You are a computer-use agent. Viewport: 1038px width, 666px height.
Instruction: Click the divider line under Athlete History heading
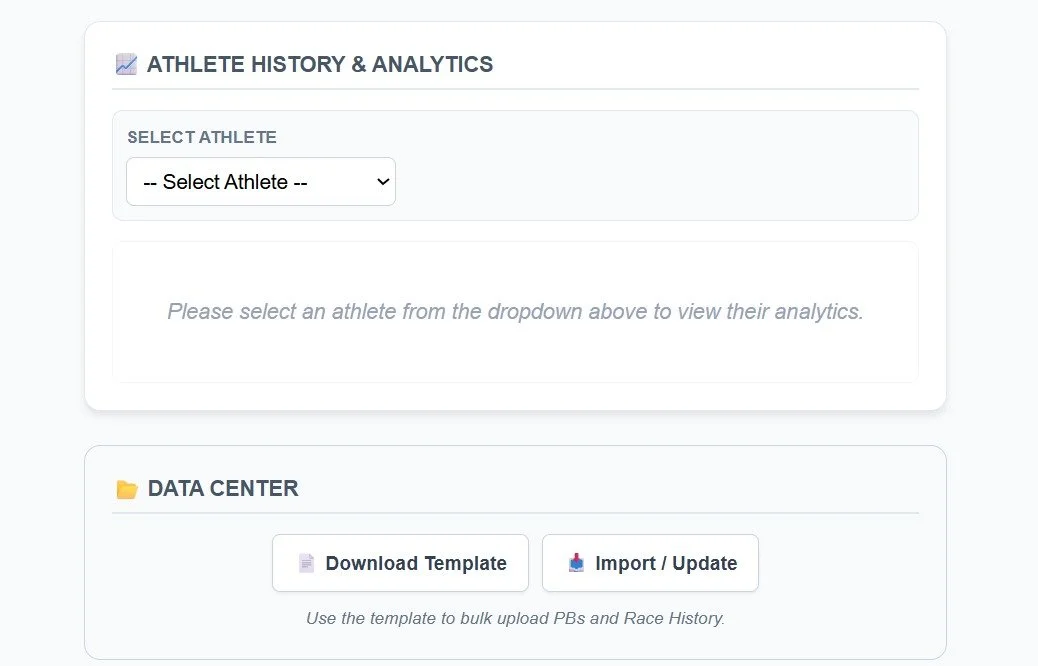pos(515,89)
